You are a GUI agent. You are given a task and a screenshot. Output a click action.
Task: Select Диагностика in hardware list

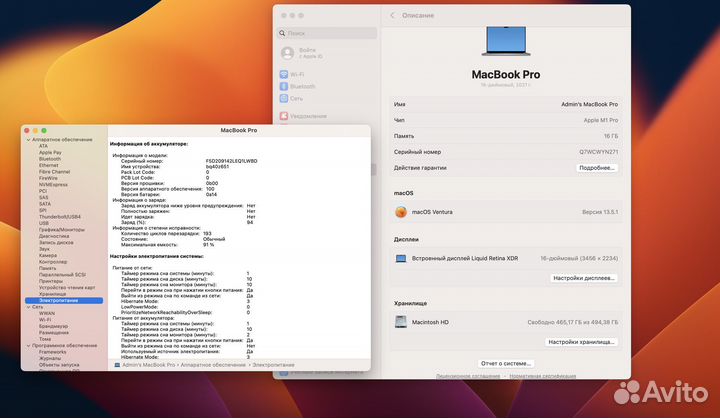click(x=54, y=236)
